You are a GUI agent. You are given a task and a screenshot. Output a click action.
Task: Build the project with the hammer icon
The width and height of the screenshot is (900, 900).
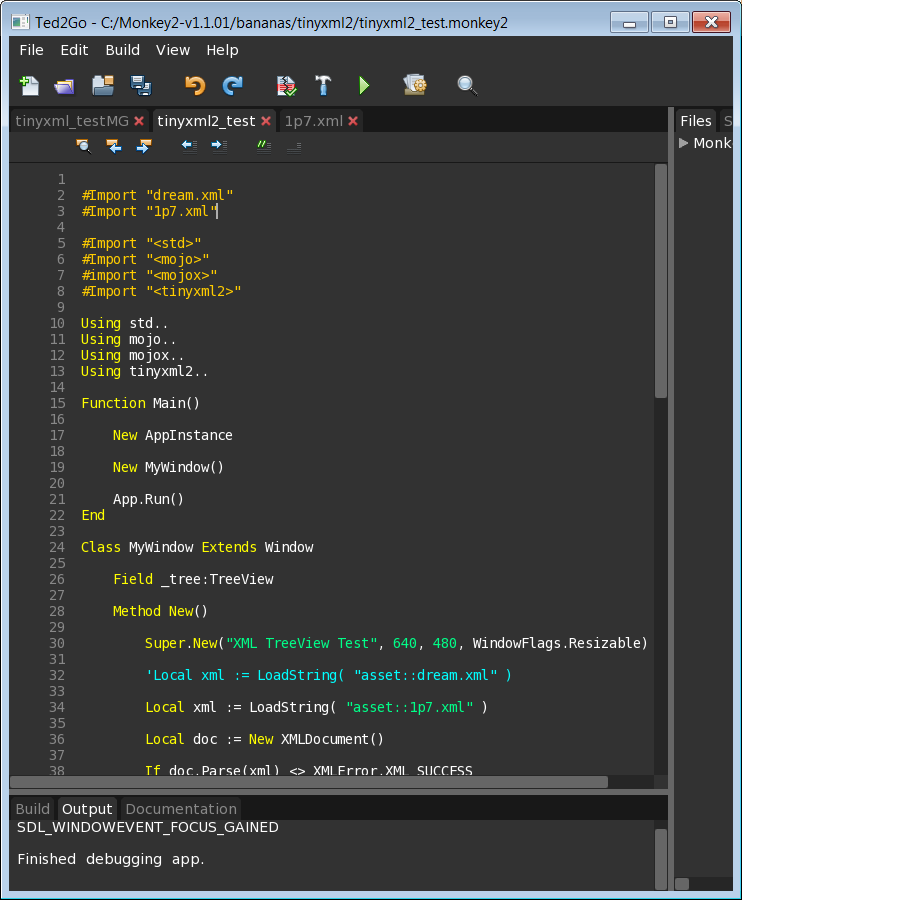pyautogui.click(x=324, y=86)
